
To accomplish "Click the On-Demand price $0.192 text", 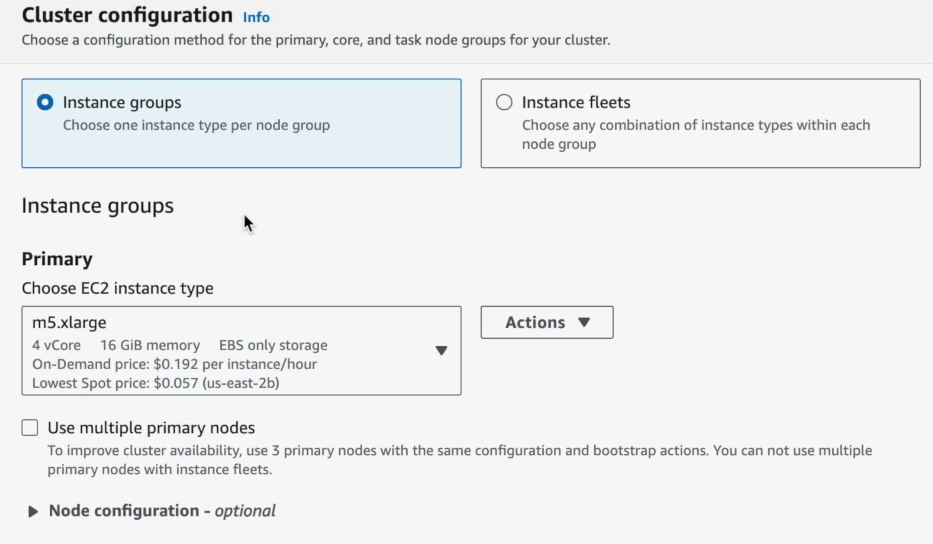I will (x=174, y=364).
